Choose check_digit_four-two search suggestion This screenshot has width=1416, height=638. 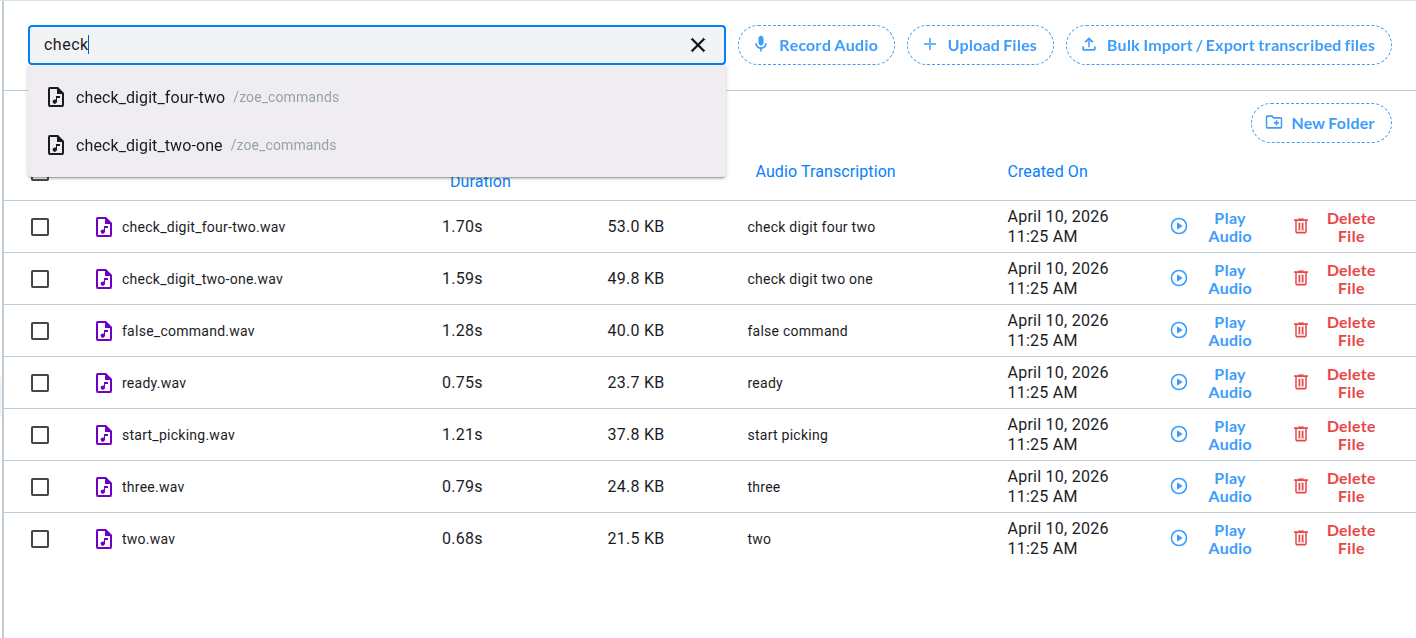pyautogui.click(x=150, y=97)
